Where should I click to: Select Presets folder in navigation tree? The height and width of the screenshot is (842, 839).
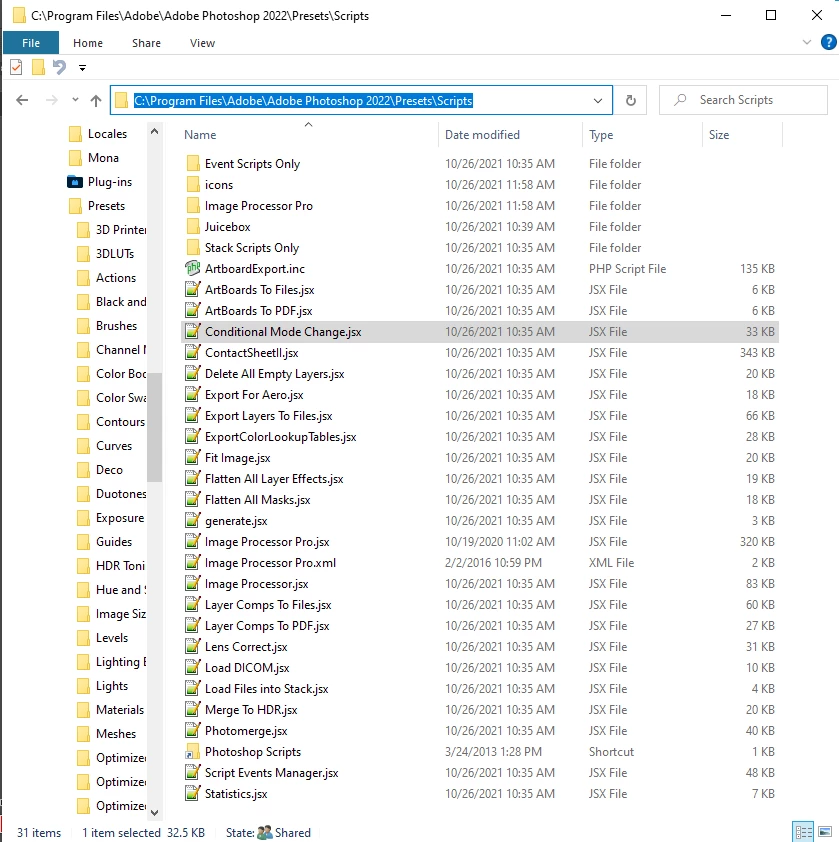click(106, 206)
